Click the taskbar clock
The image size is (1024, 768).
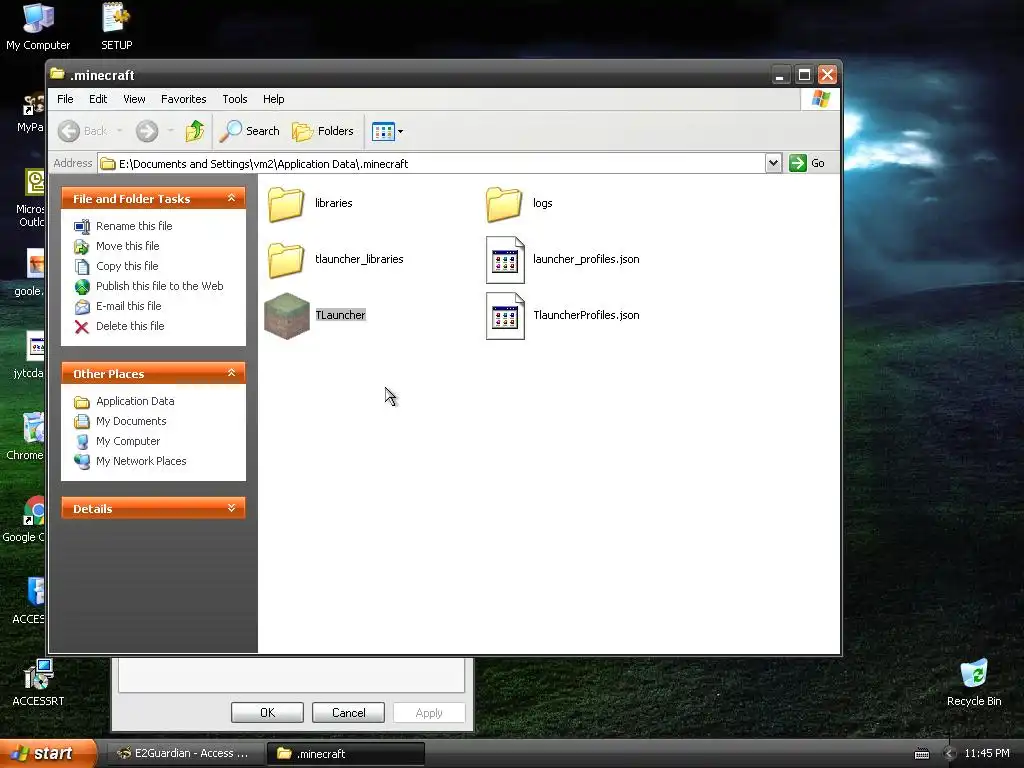[x=987, y=754]
